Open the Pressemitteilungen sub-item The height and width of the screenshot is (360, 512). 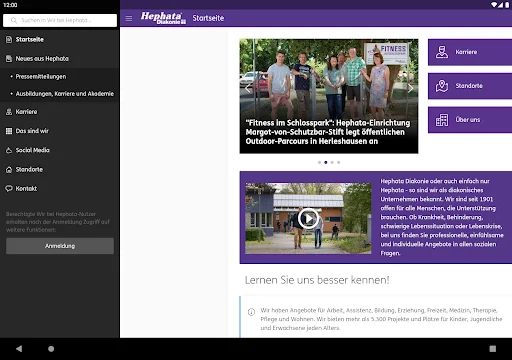[x=60, y=77]
